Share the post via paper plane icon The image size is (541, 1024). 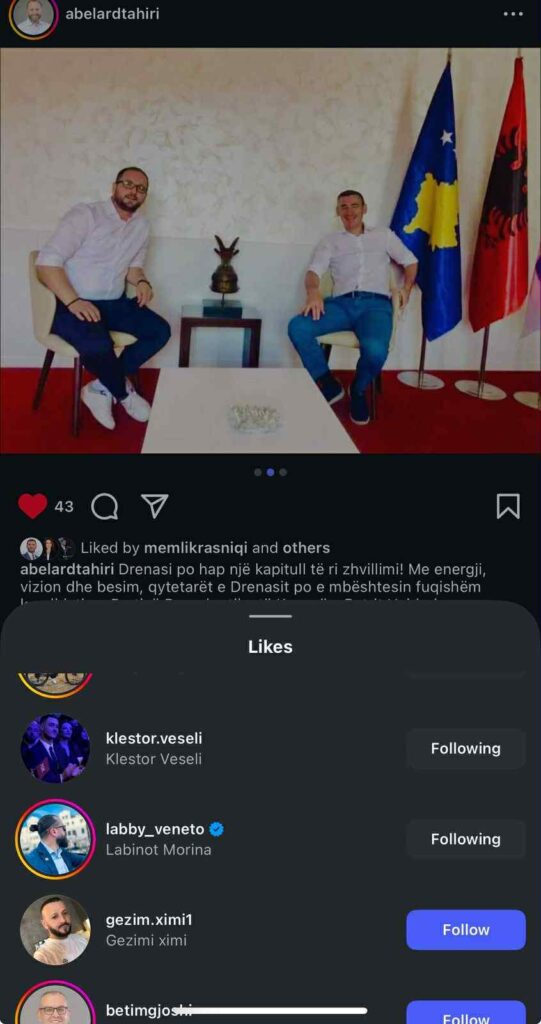[155, 506]
